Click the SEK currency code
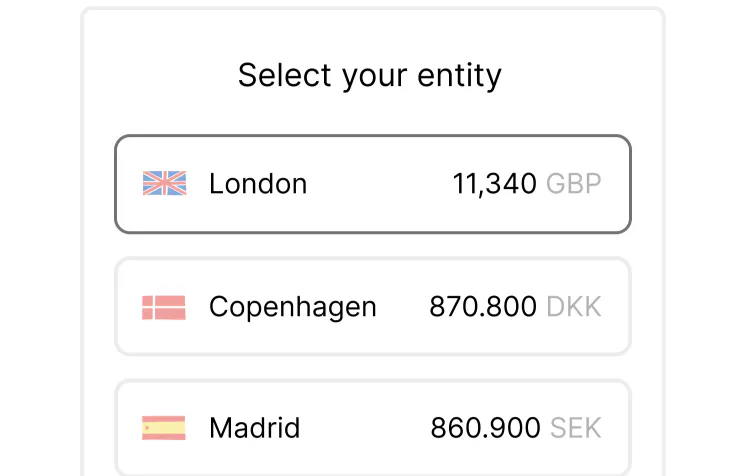The width and height of the screenshot is (746, 476). (576, 429)
